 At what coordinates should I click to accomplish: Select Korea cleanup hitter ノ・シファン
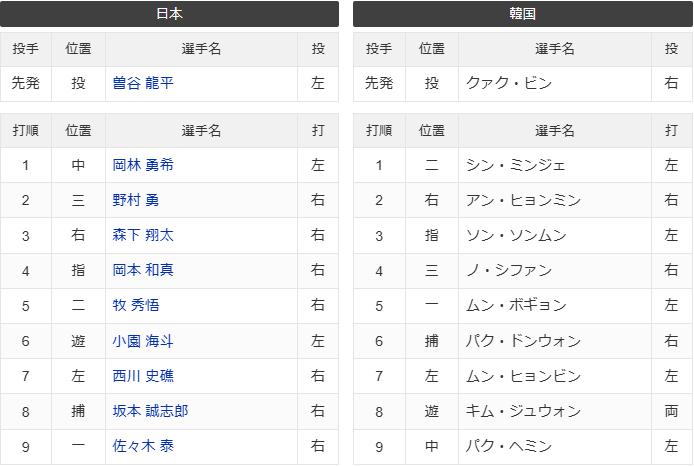pyautogui.click(x=509, y=270)
